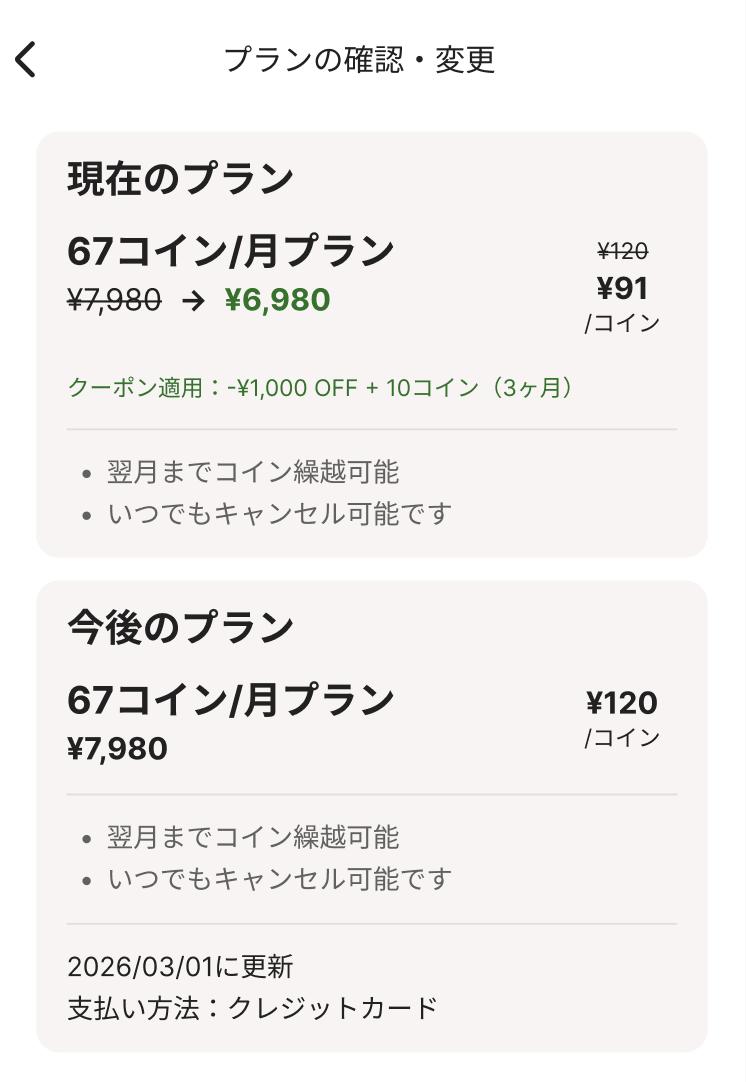Screen dimensions: 746x1082
Task: Tap the green ¥6,980 discounted price
Action: pyautogui.click(x=277, y=300)
